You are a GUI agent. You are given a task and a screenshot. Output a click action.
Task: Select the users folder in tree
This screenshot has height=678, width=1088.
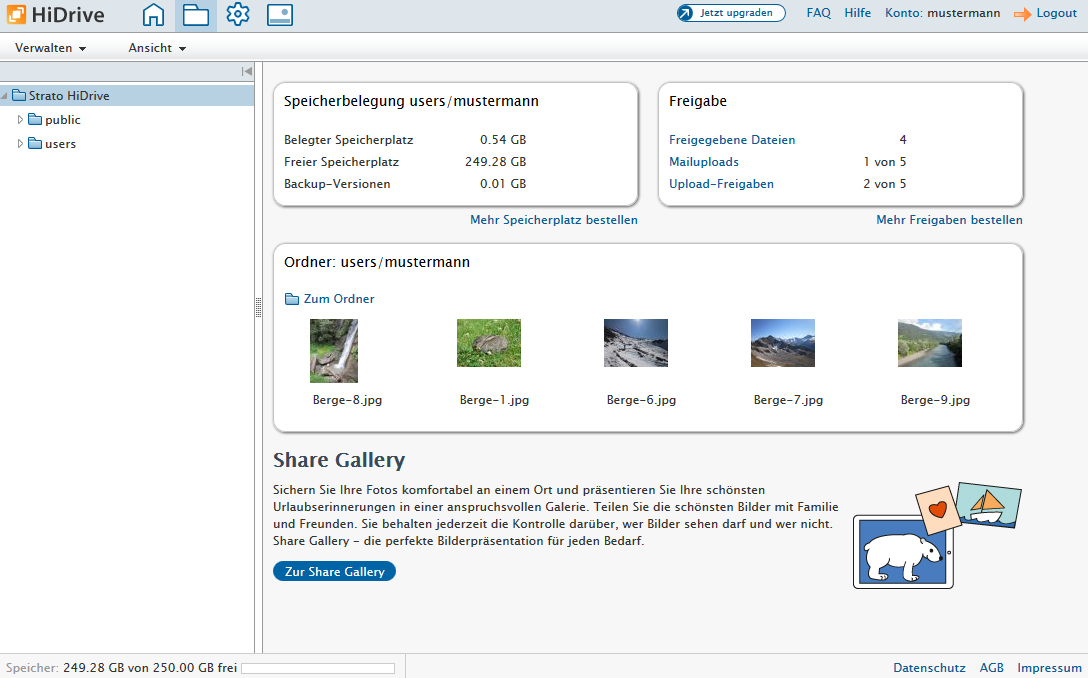(x=60, y=144)
